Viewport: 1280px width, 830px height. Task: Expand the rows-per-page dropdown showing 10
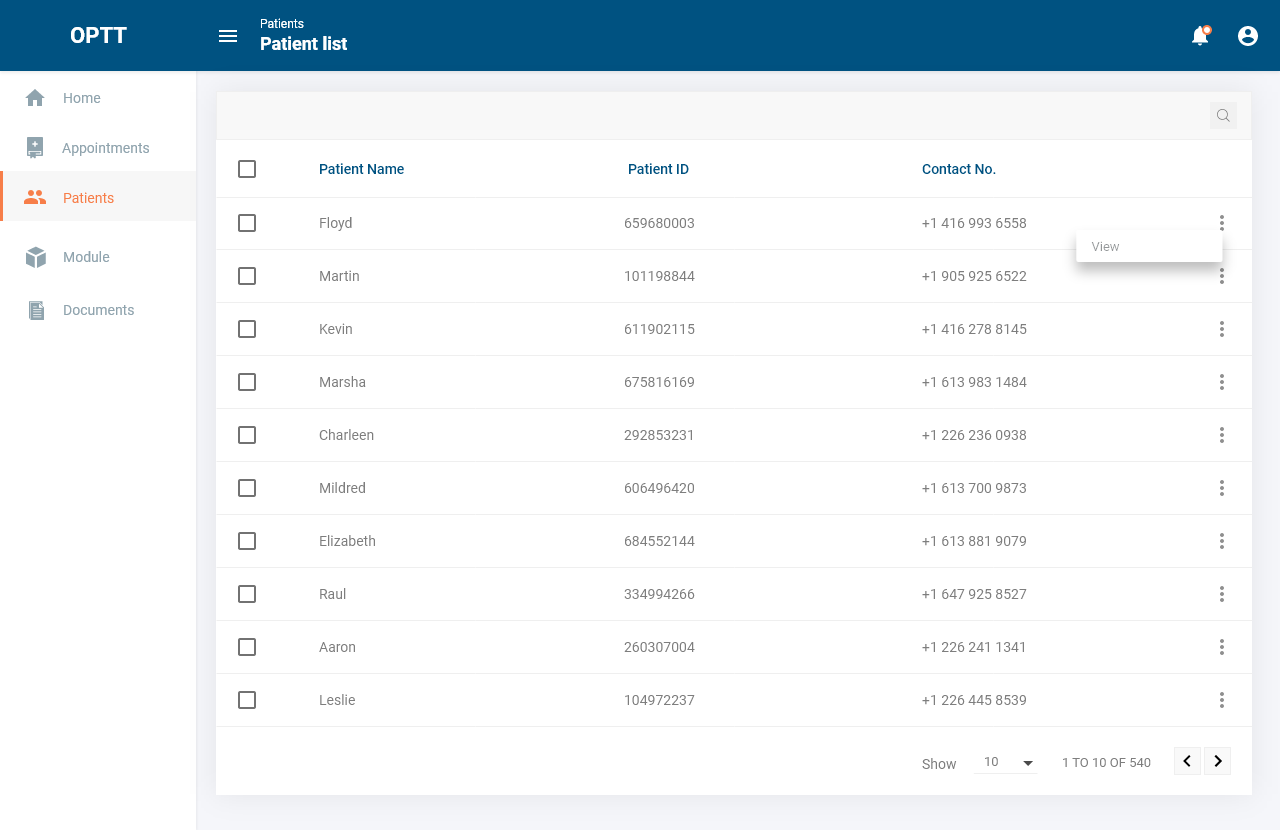tap(1007, 763)
